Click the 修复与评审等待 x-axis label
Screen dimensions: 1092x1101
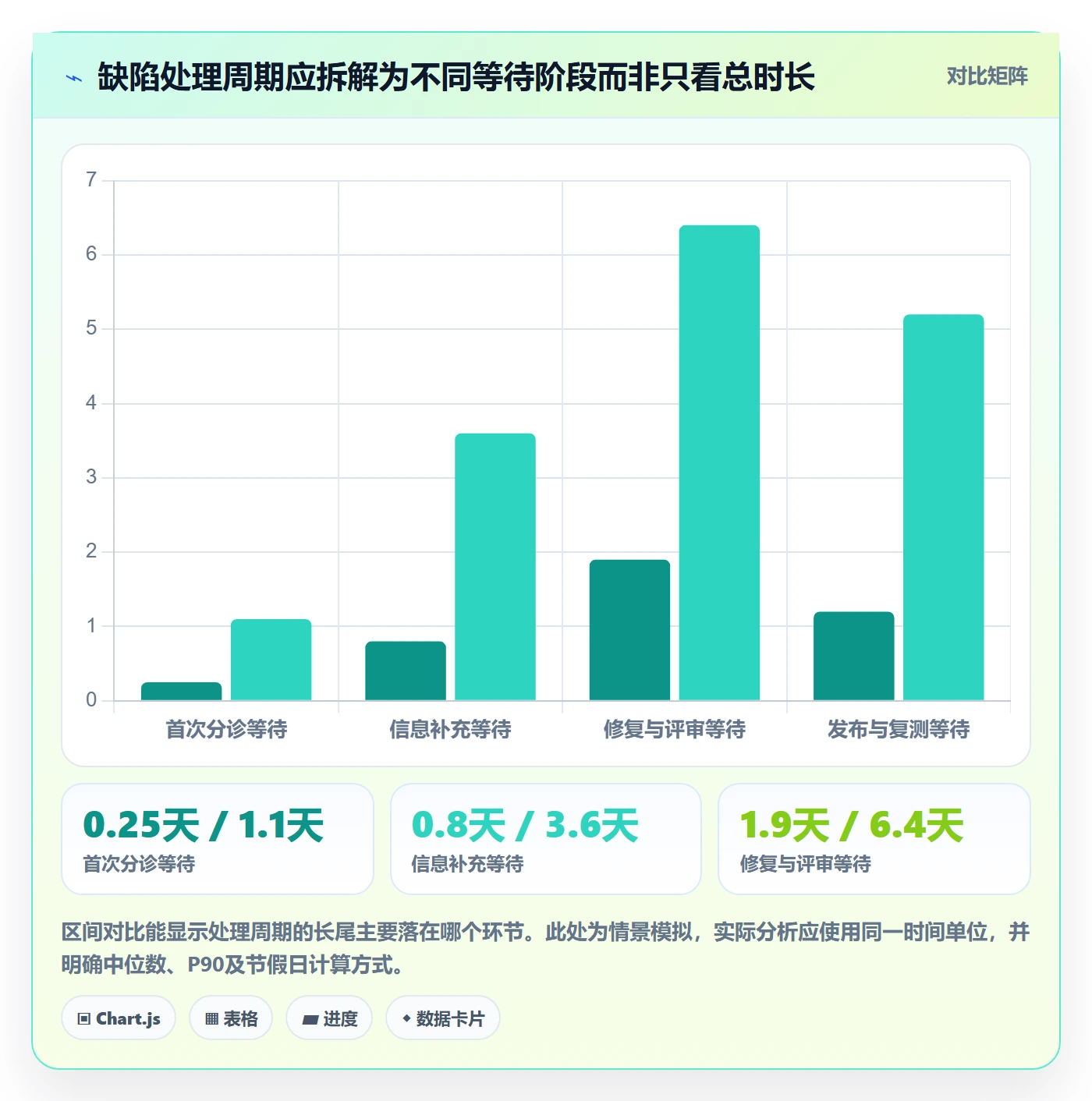[675, 729]
